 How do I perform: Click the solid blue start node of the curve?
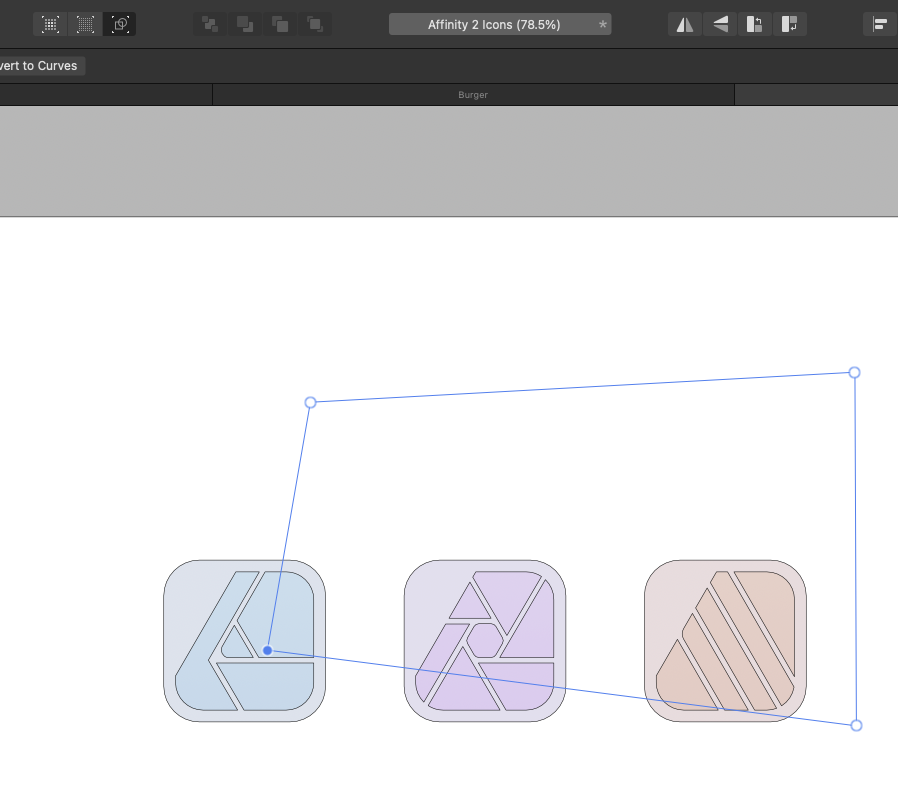coord(267,650)
